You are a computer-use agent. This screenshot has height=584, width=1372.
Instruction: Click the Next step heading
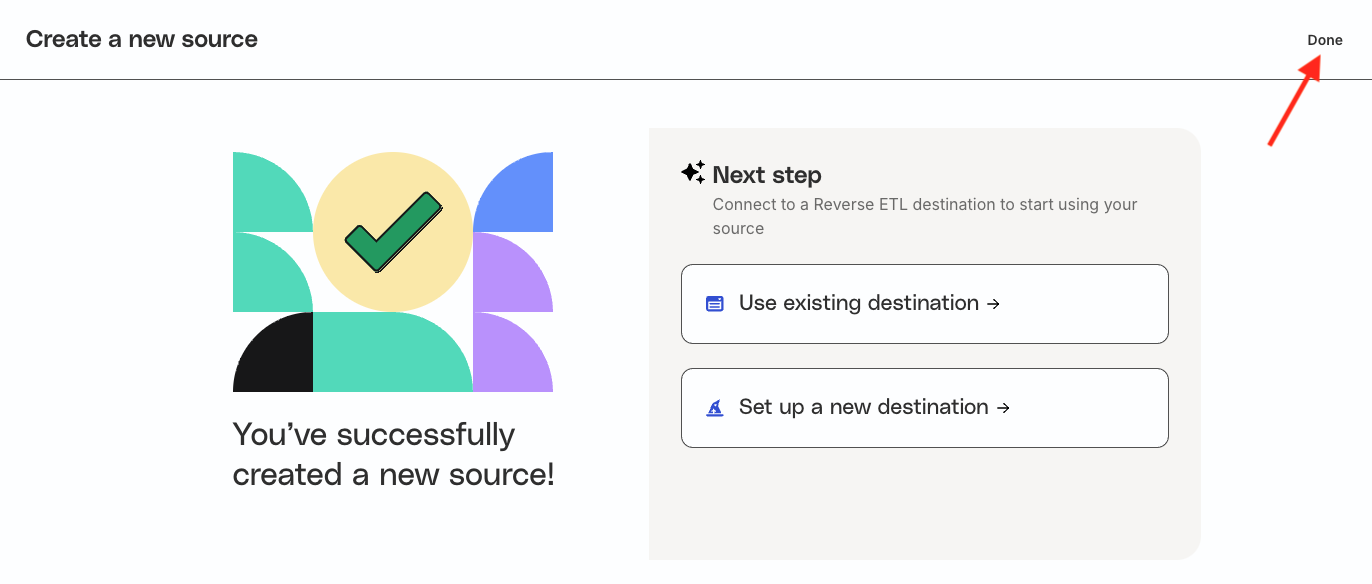pyautogui.click(x=767, y=175)
